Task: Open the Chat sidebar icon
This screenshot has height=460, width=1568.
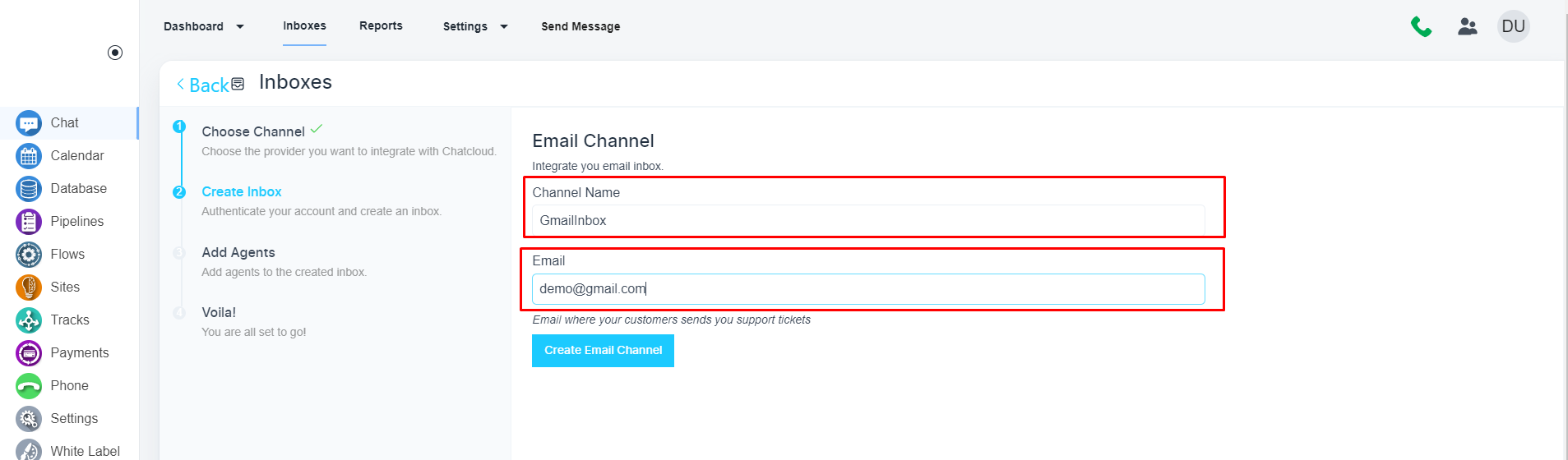Action: 29,123
